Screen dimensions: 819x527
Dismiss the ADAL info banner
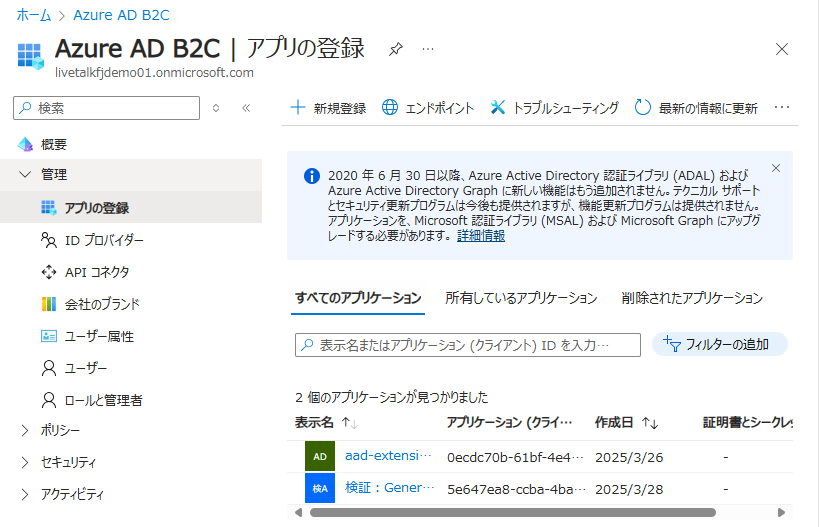pos(776,168)
